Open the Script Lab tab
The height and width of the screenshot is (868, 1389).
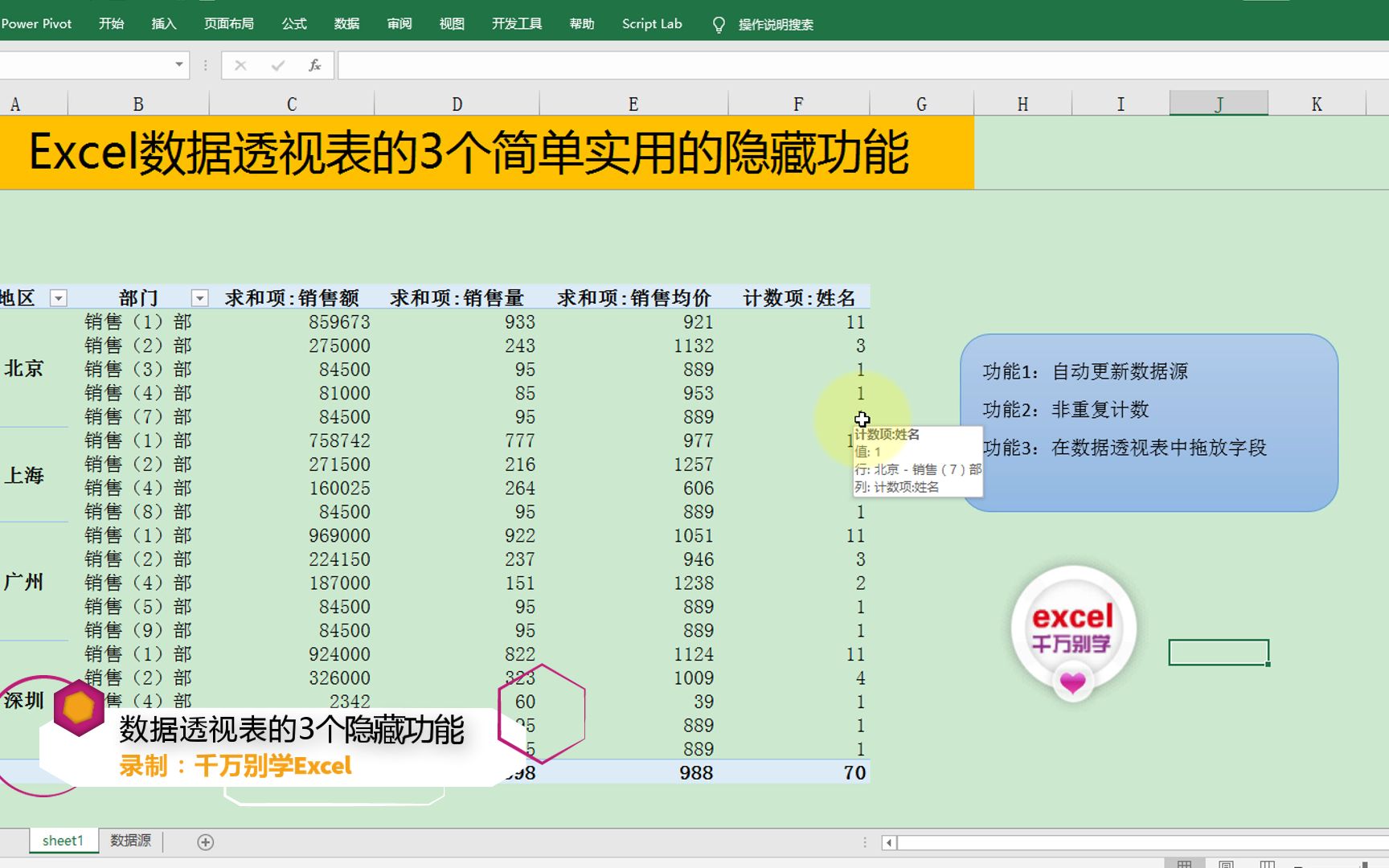click(x=652, y=24)
